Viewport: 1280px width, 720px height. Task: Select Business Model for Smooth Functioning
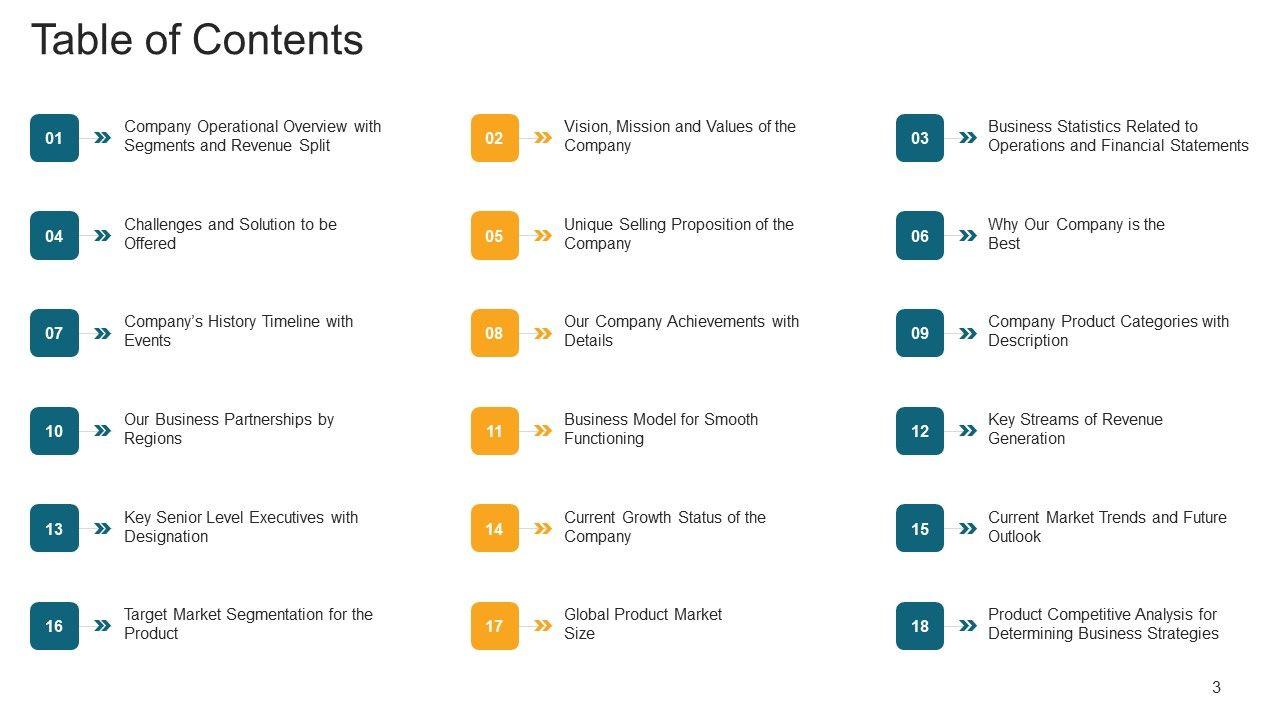660,429
